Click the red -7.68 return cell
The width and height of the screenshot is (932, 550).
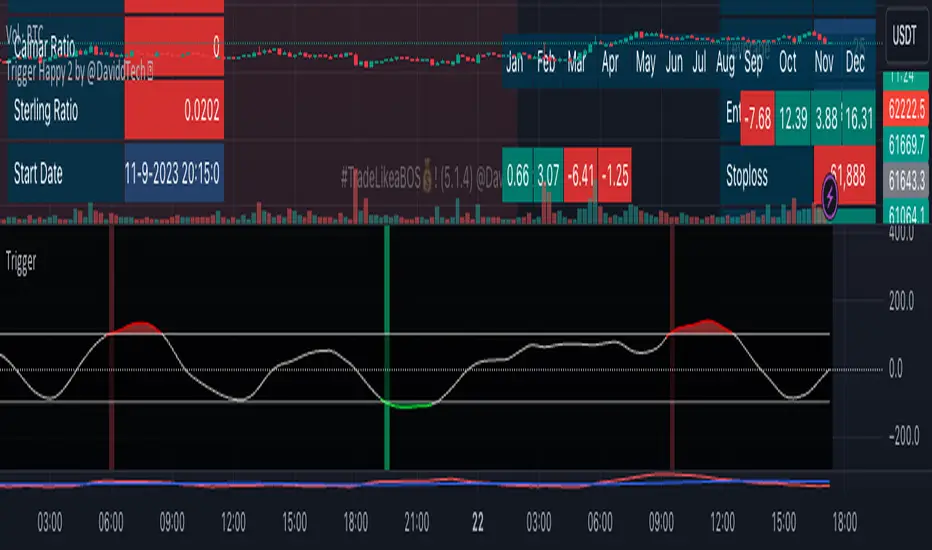[x=757, y=118]
